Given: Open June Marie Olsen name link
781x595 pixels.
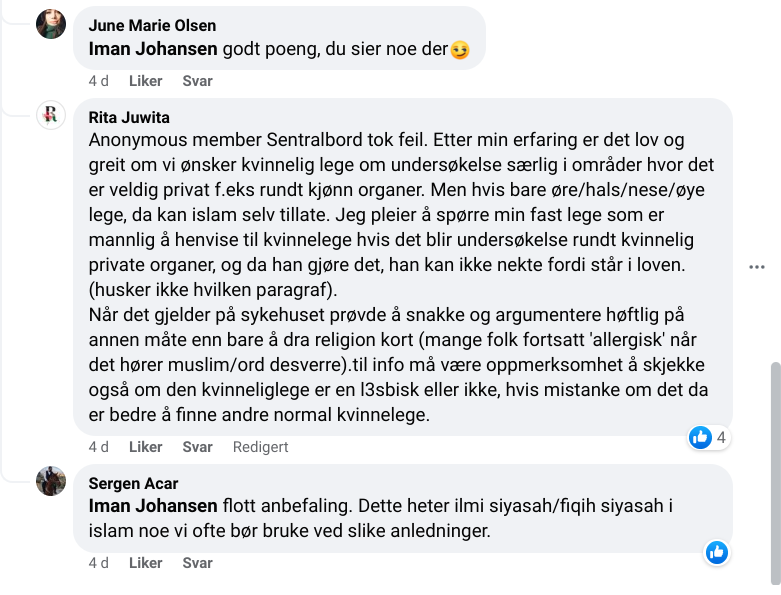Looking at the screenshot, I should 152,25.
